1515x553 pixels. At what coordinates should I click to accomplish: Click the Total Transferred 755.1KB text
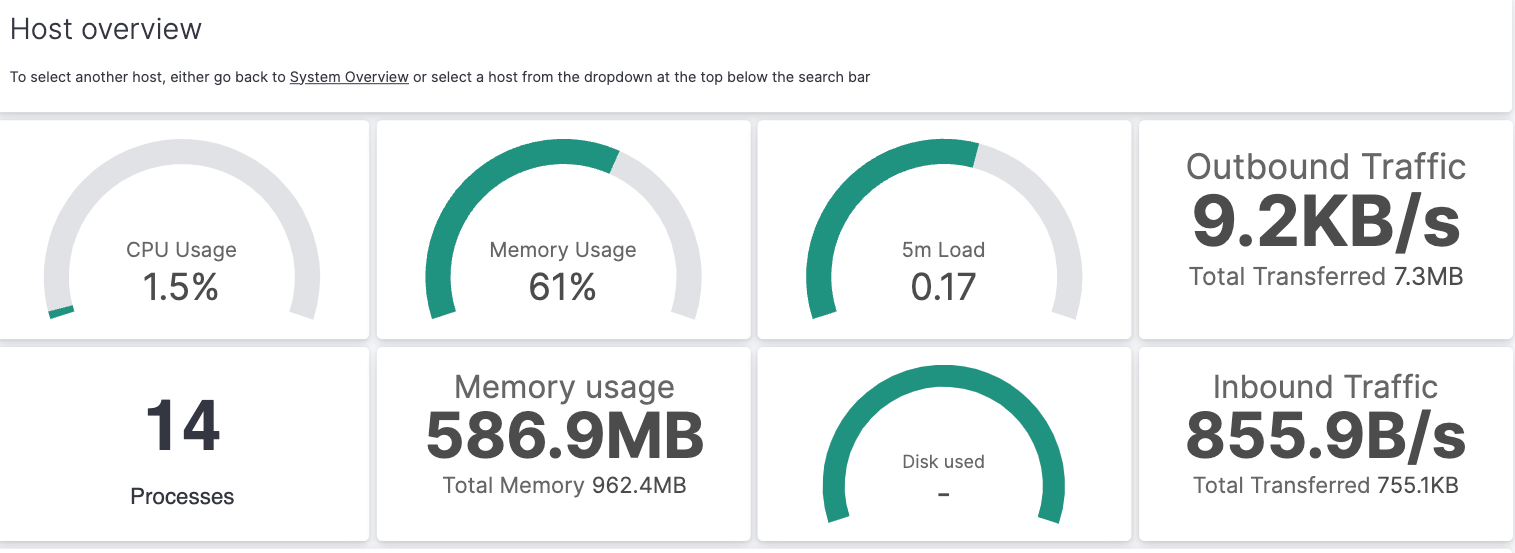(1326, 486)
